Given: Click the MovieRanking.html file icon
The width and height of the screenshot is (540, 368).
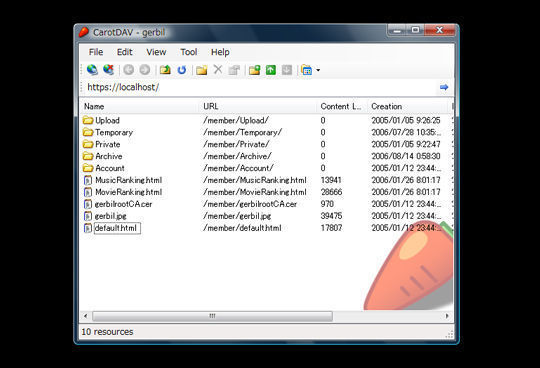Looking at the screenshot, I should (x=88, y=192).
